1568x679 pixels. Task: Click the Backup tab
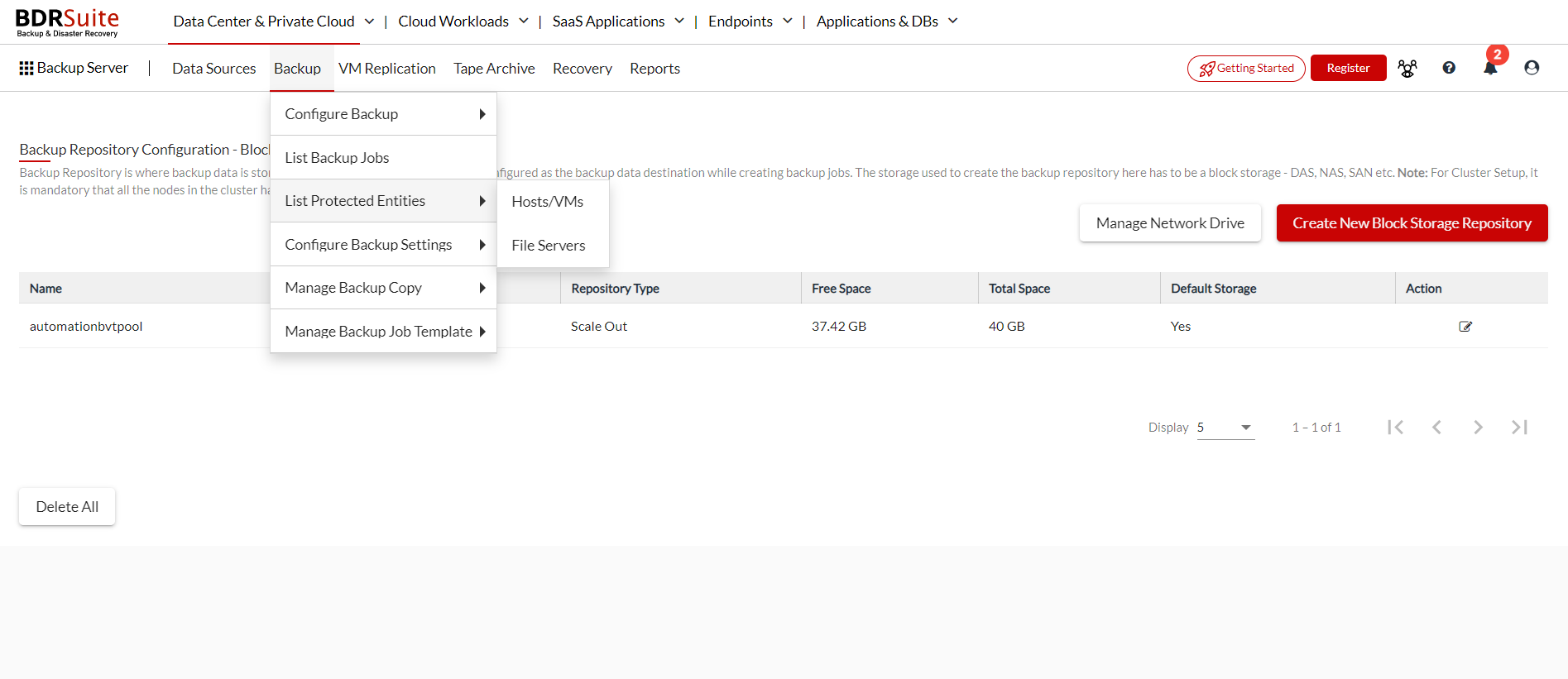298,69
